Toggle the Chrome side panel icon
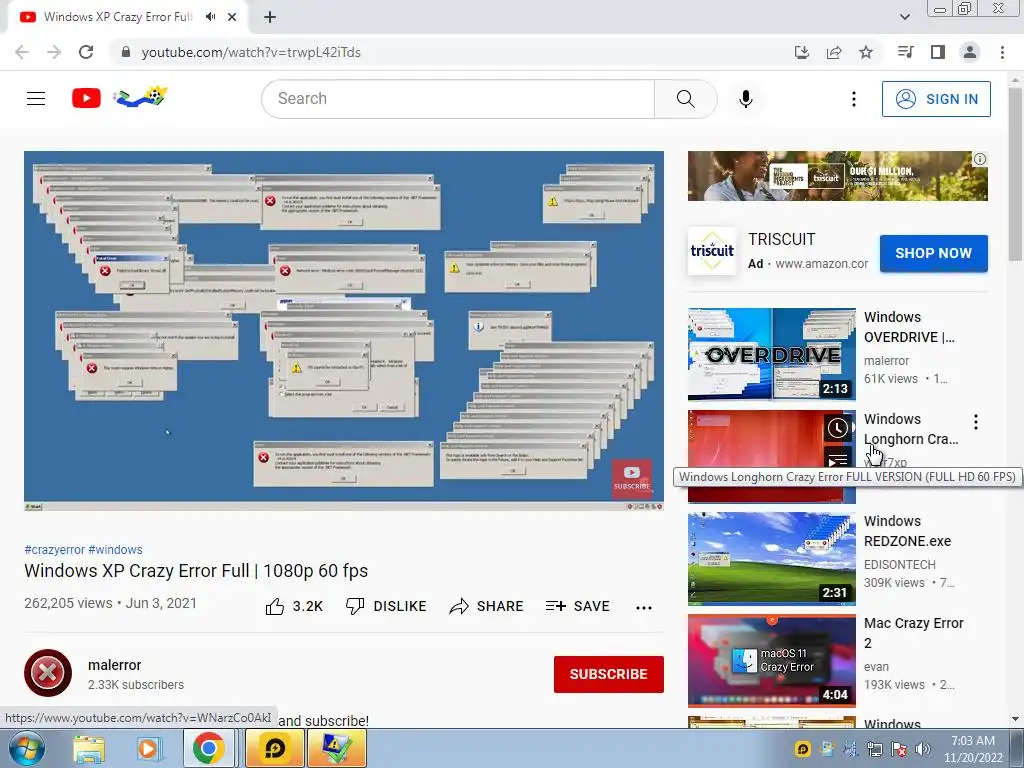 pyautogui.click(x=937, y=52)
